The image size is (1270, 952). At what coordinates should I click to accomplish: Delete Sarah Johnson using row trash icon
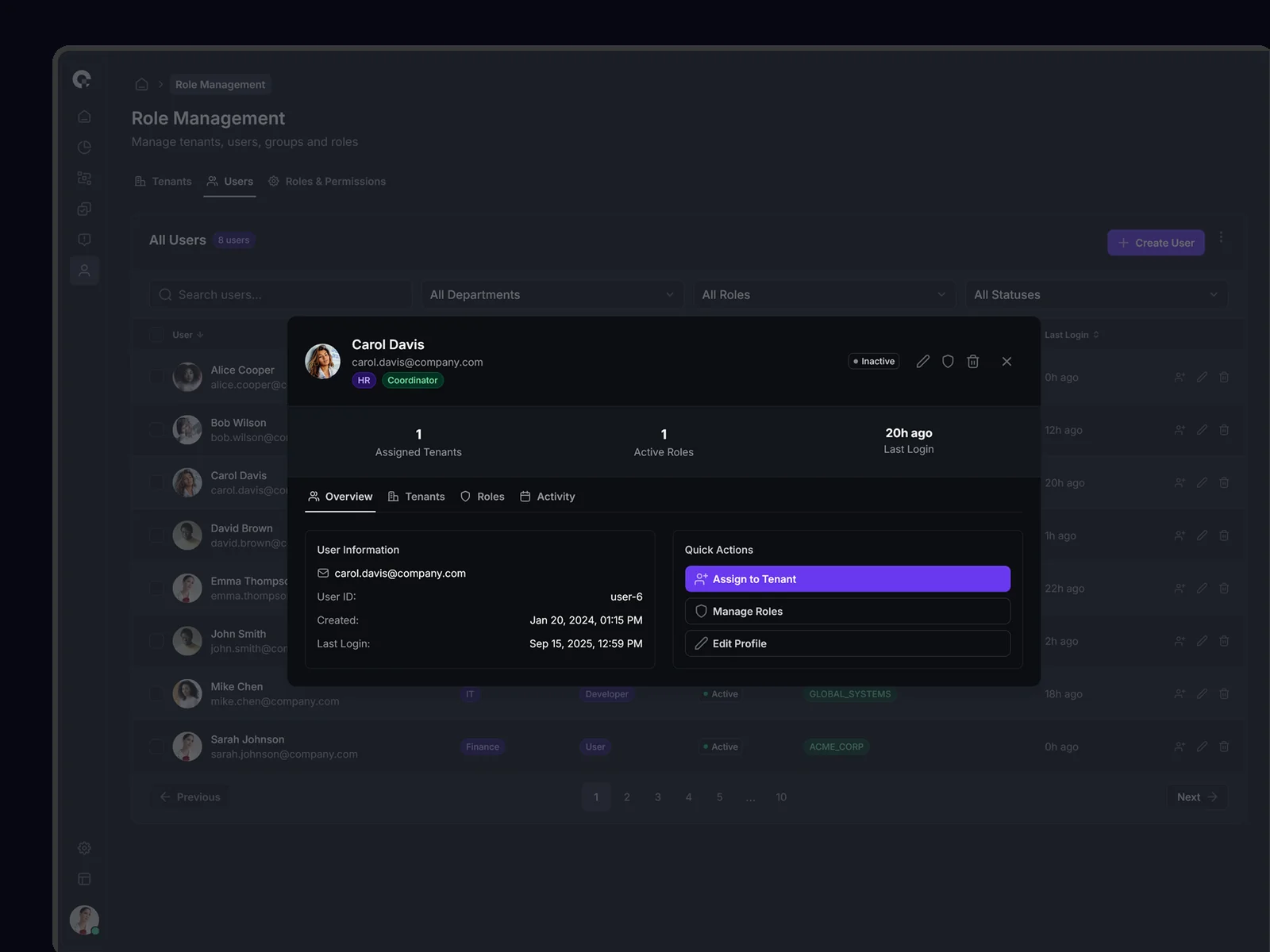click(1224, 747)
